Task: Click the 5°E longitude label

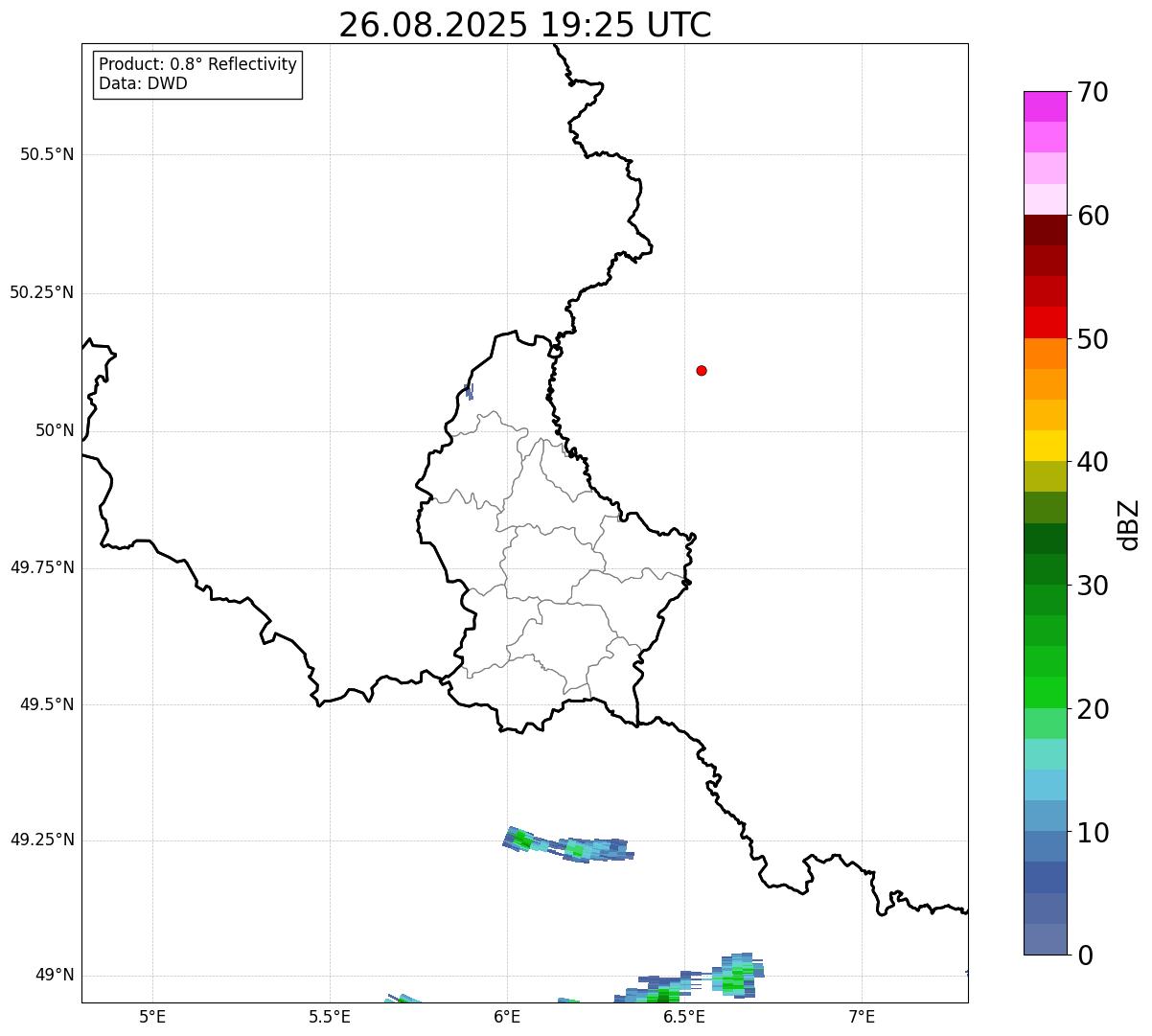Action: [152, 1016]
